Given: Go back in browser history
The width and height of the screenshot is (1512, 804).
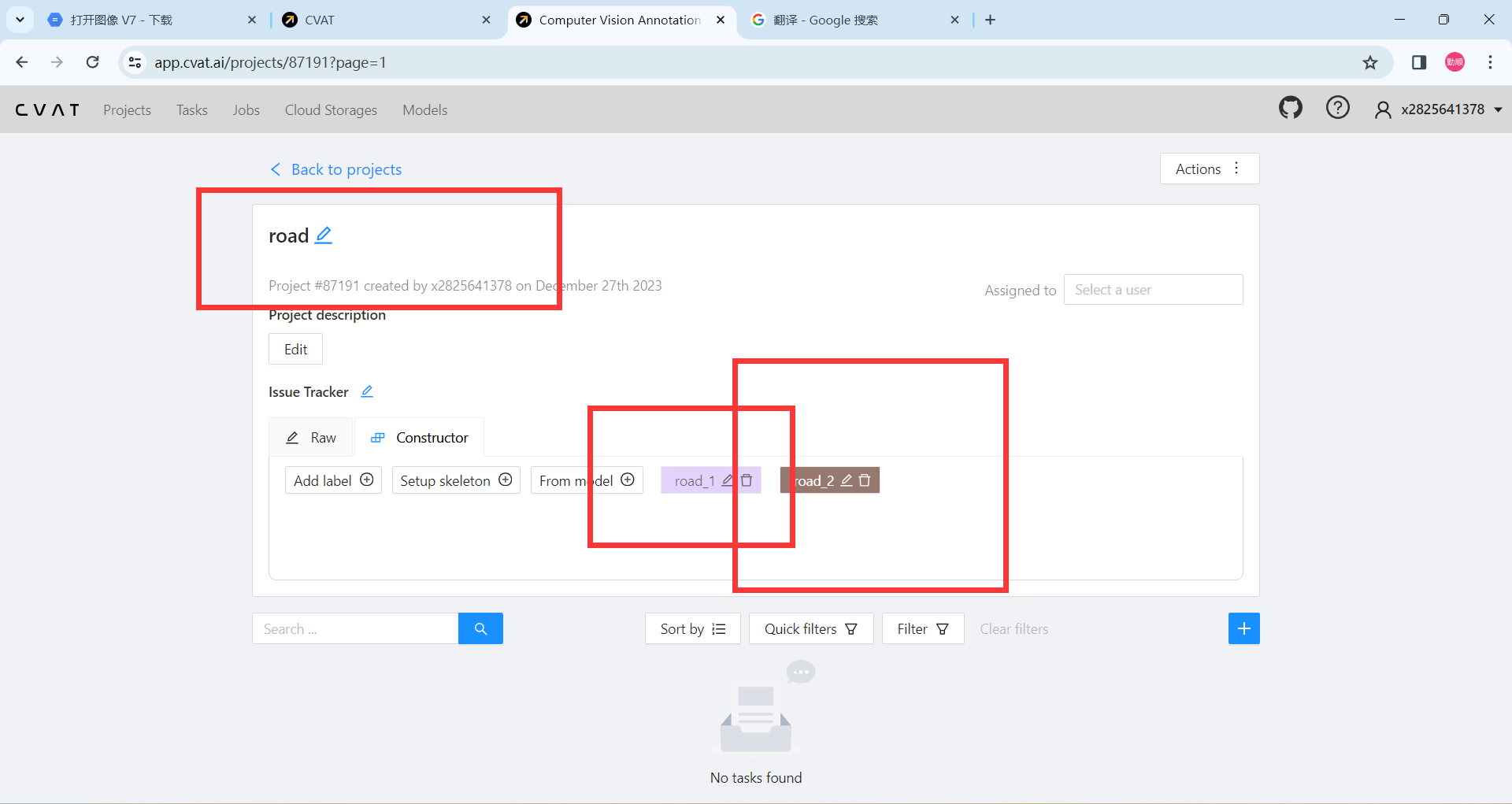Looking at the screenshot, I should [22, 62].
